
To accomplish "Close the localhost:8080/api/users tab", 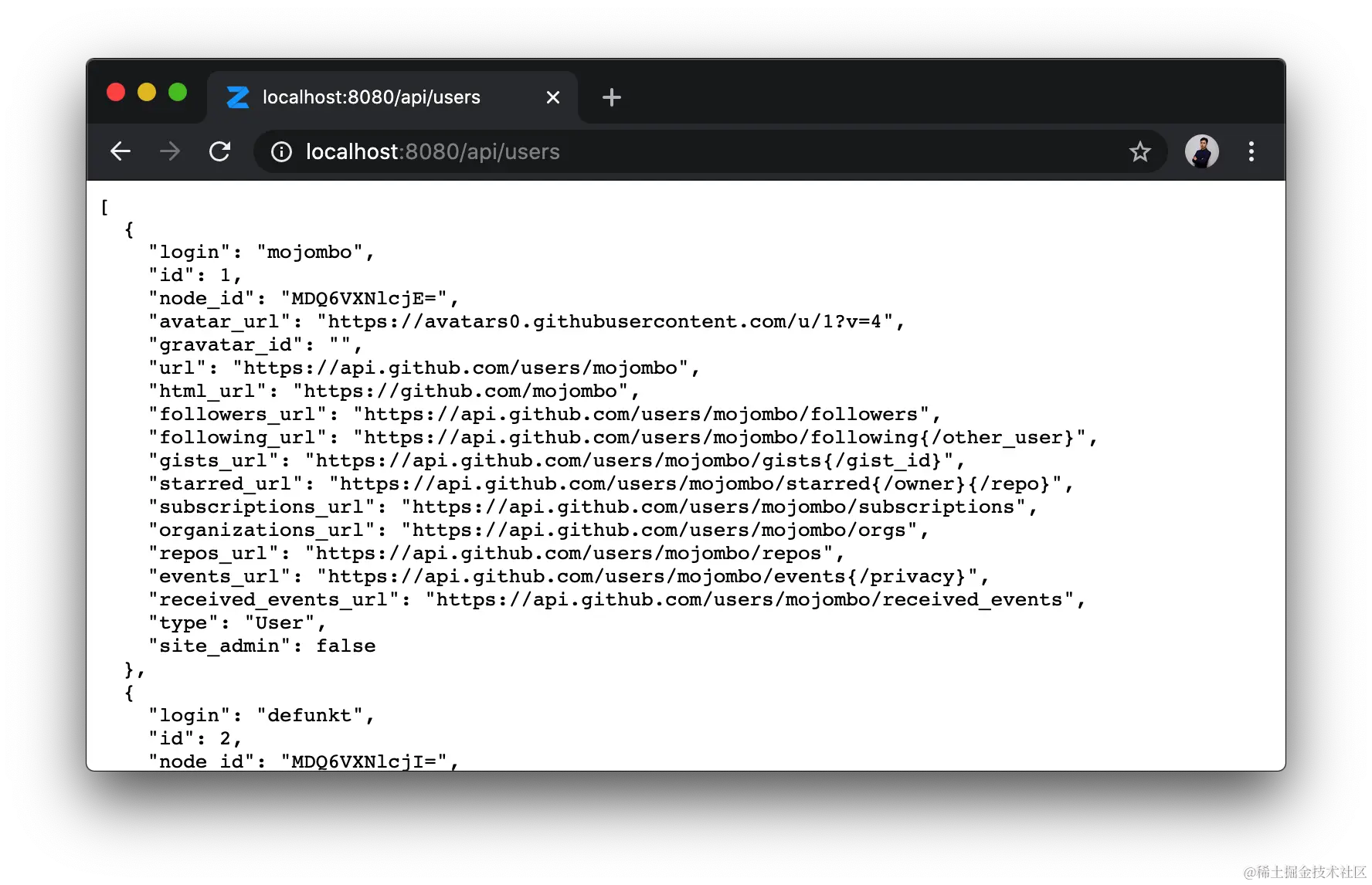I will 553,97.
